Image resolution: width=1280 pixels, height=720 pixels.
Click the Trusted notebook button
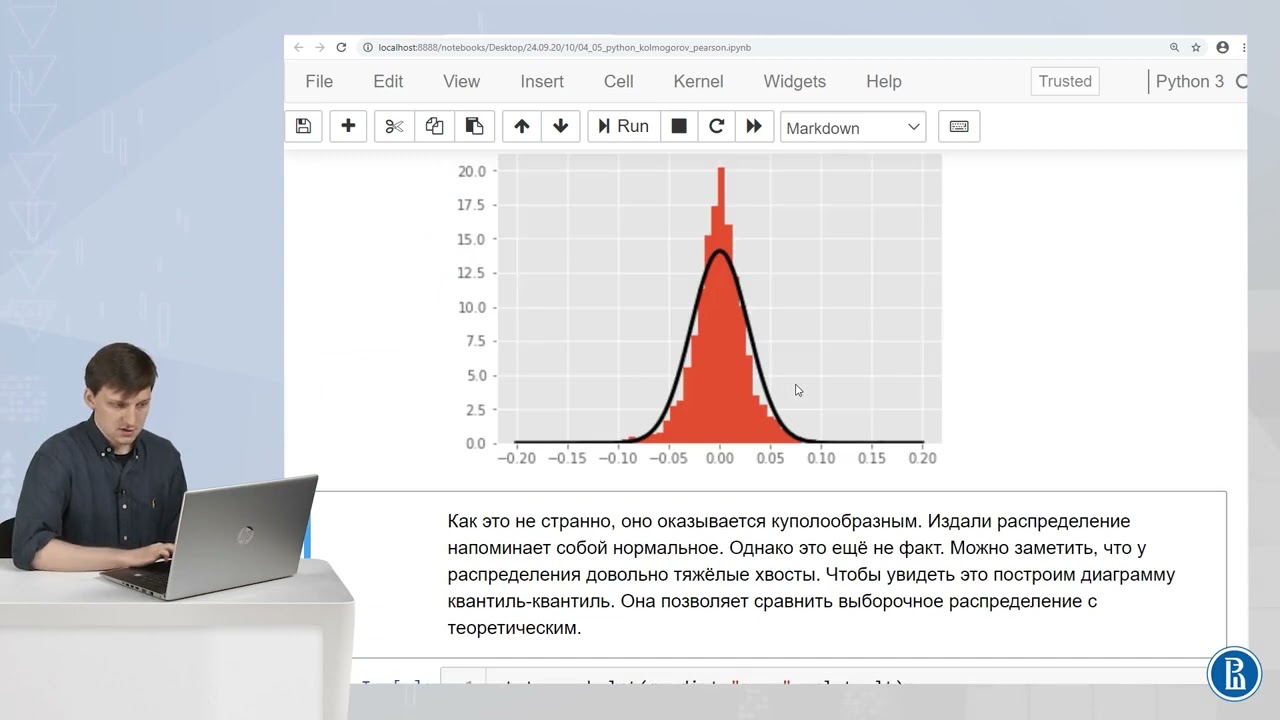1065,81
